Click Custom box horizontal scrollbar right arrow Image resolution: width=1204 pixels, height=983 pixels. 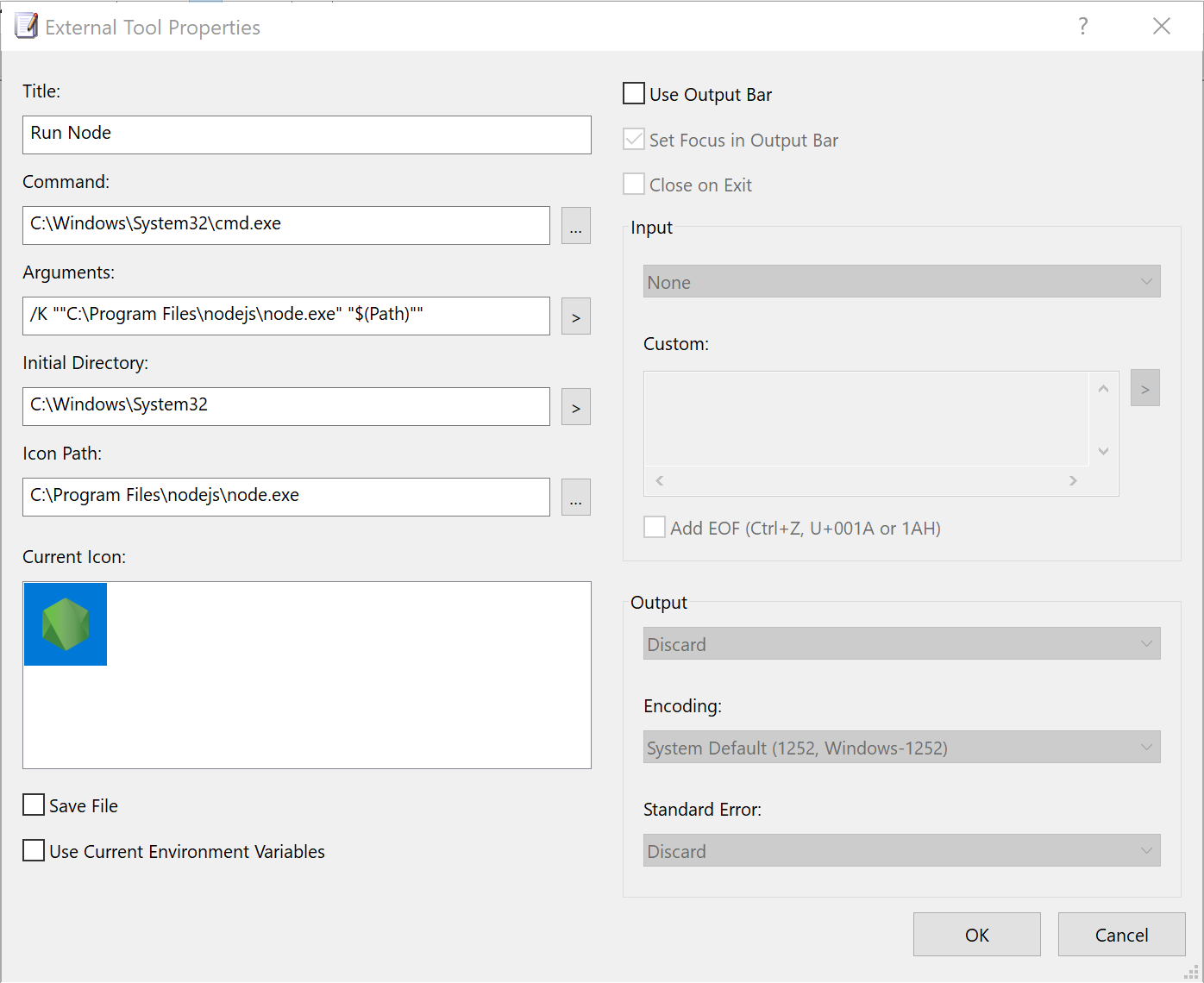tap(1073, 480)
